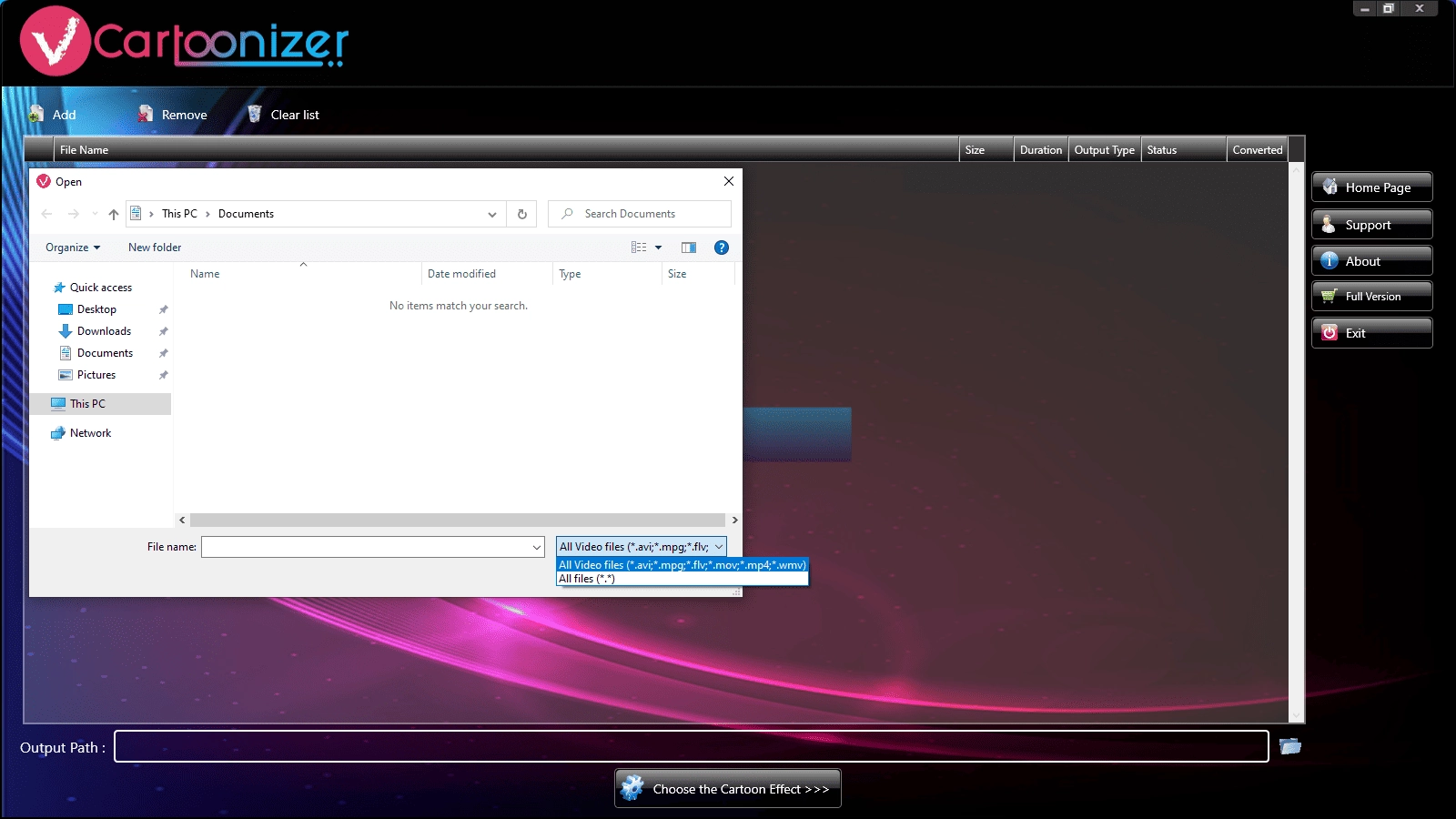
Task: Select Pictures in navigation pane
Action: [x=96, y=375]
